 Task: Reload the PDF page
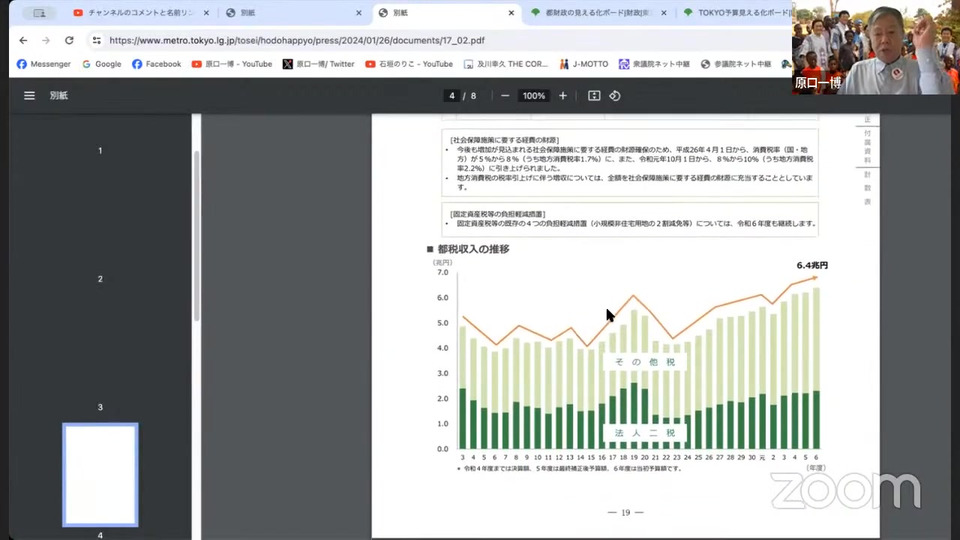[x=69, y=40]
